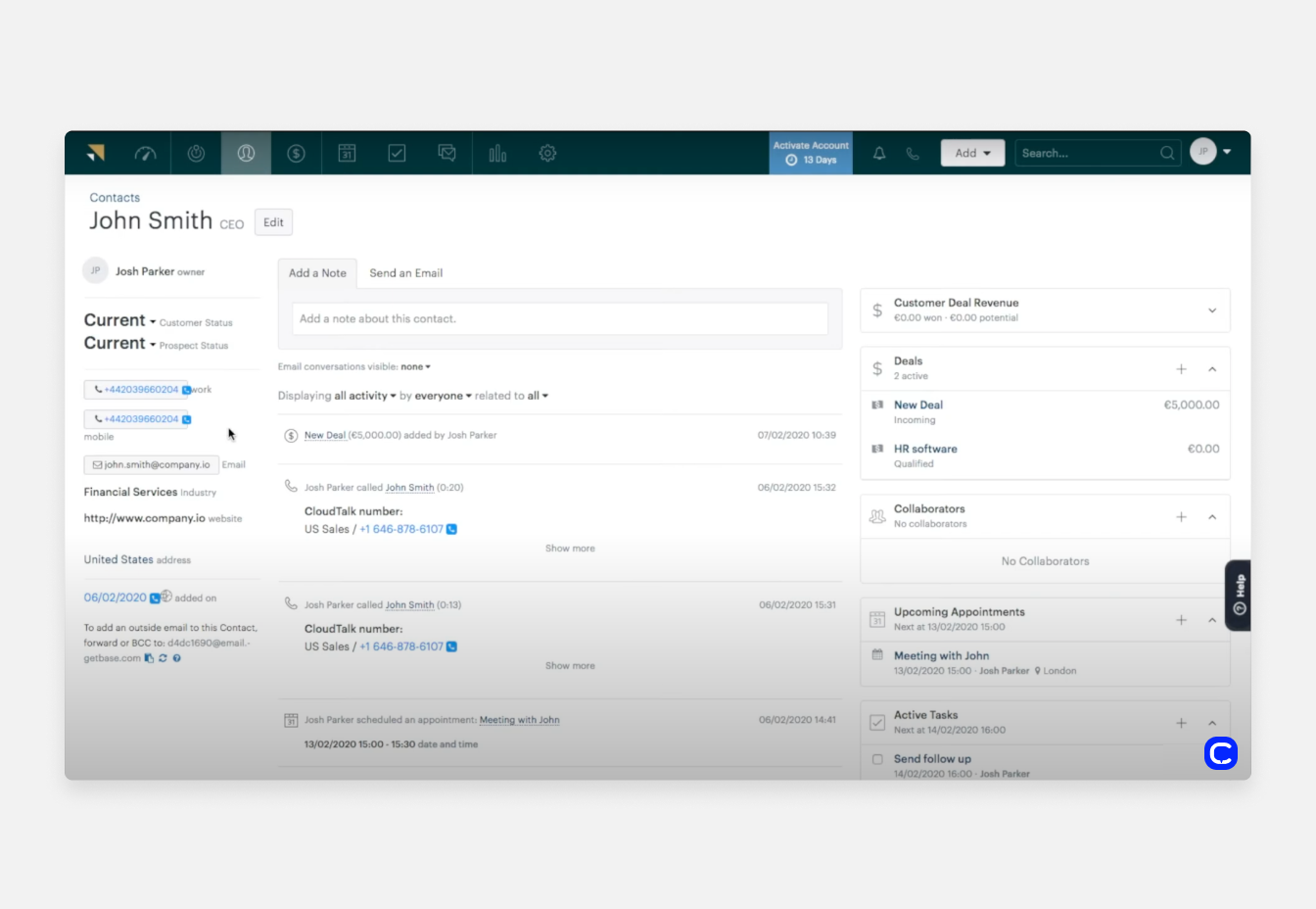Open the Tasks checkmark icon in the navbar
Image resolution: width=1316 pixels, height=909 pixels.
click(397, 153)
